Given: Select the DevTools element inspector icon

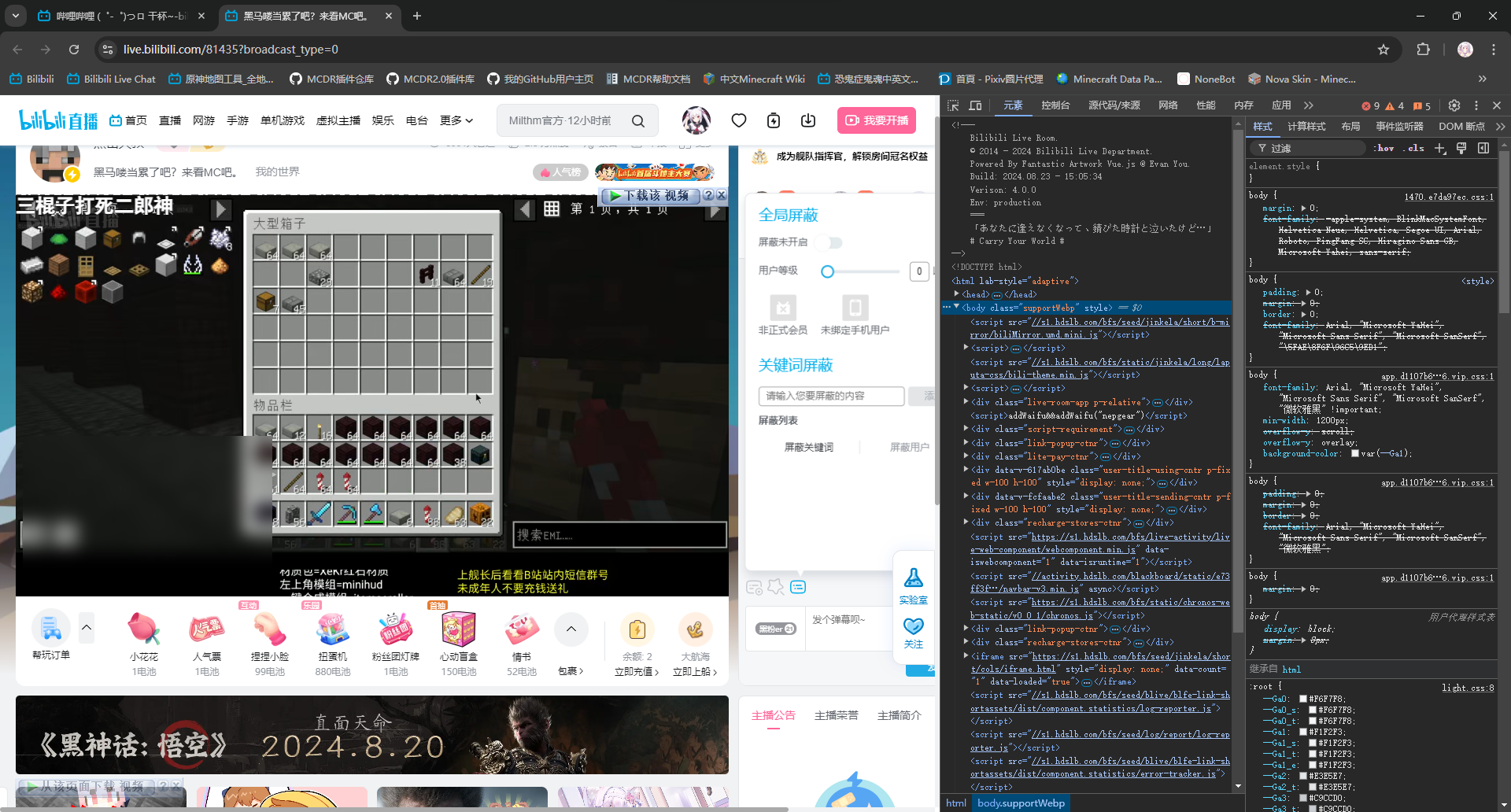Looking at the screenshot, I should 953,105.
